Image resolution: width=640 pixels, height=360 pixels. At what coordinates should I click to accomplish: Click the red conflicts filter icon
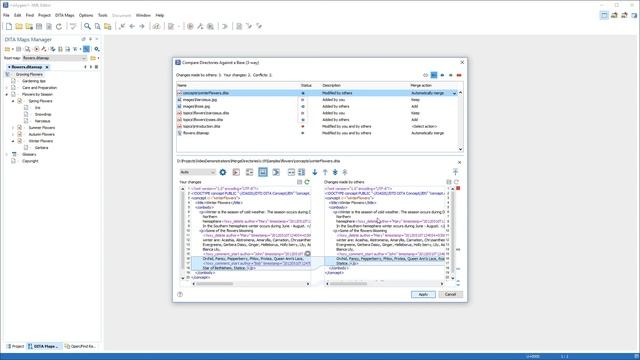coord(459,75)
